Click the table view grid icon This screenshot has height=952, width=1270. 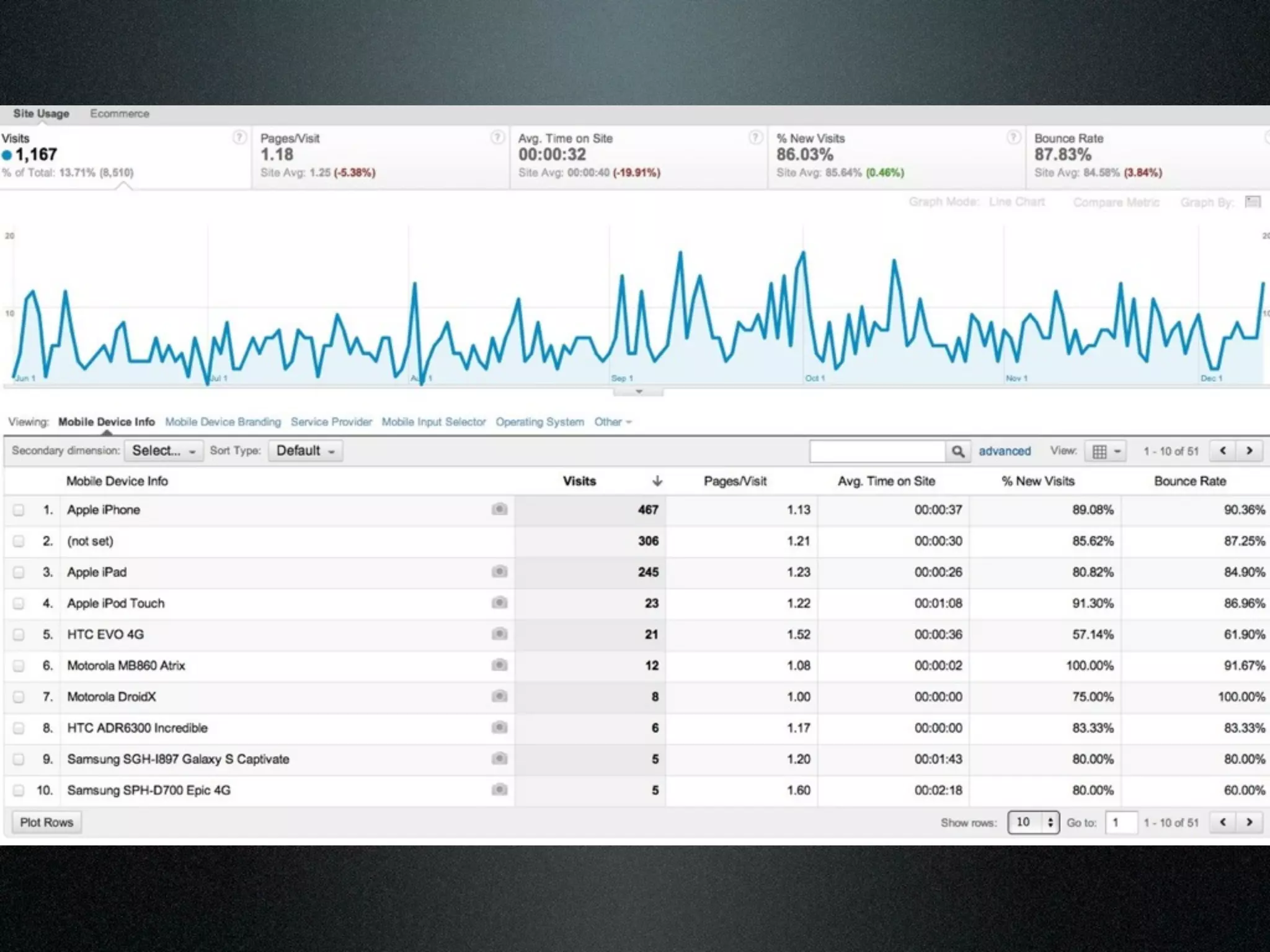(1099, 451)
